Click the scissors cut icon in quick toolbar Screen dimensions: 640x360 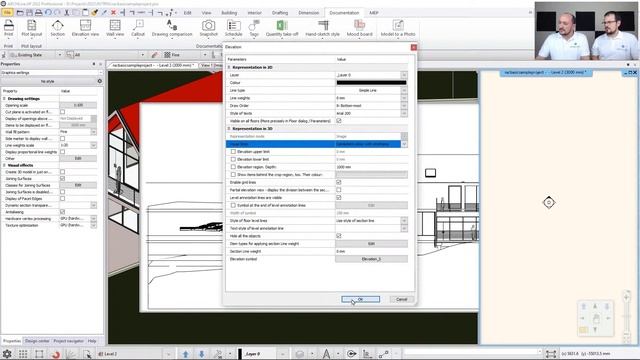click(x=67, y=13)
